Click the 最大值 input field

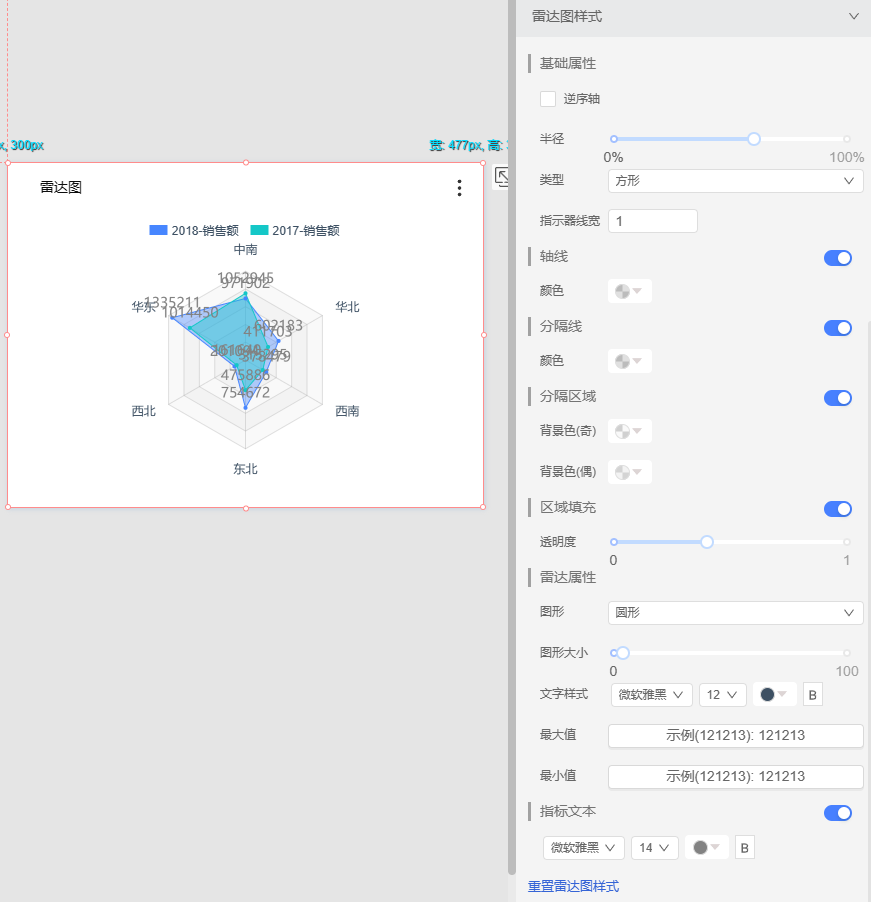click(735, 736)
